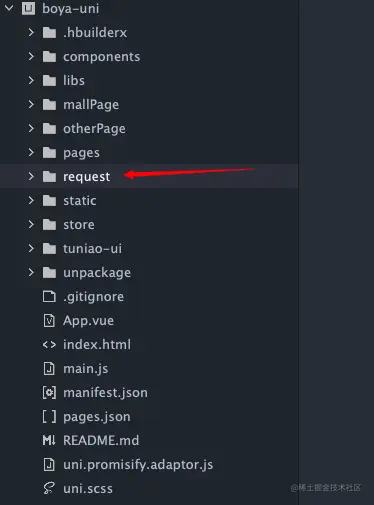Click the blank file icon beside .gitignore
The width and height of the screenshot is (374, 505).
point(49,296)
